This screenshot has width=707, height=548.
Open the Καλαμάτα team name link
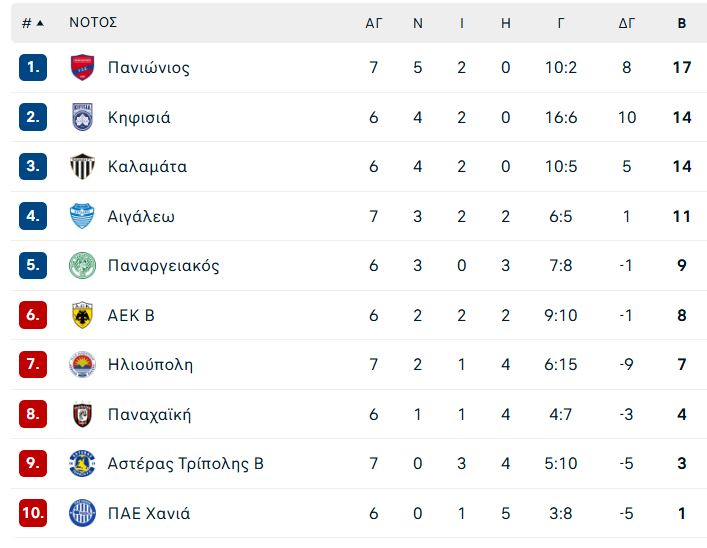pyautogui.click(x=147, y=167)
